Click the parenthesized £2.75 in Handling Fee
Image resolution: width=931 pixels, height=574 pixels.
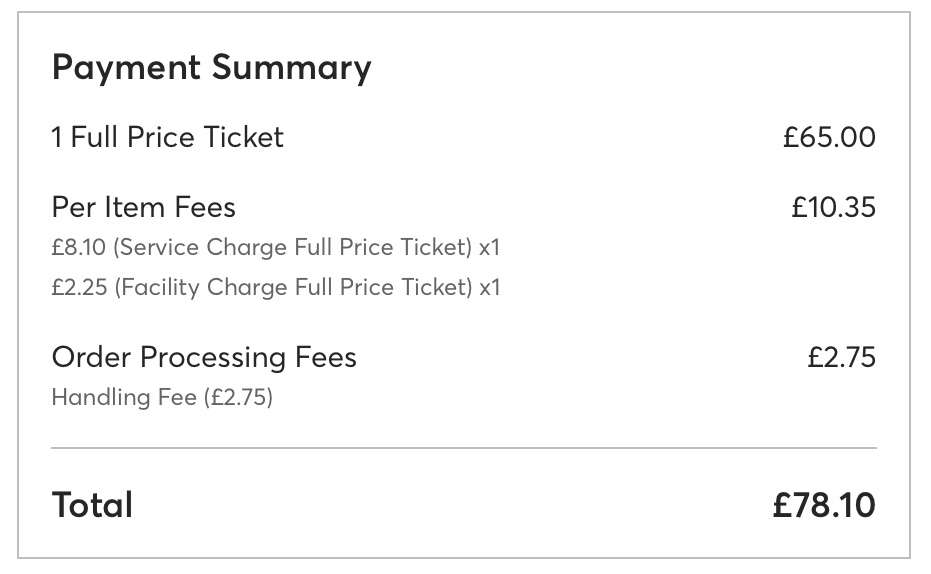tap(238, 397)
